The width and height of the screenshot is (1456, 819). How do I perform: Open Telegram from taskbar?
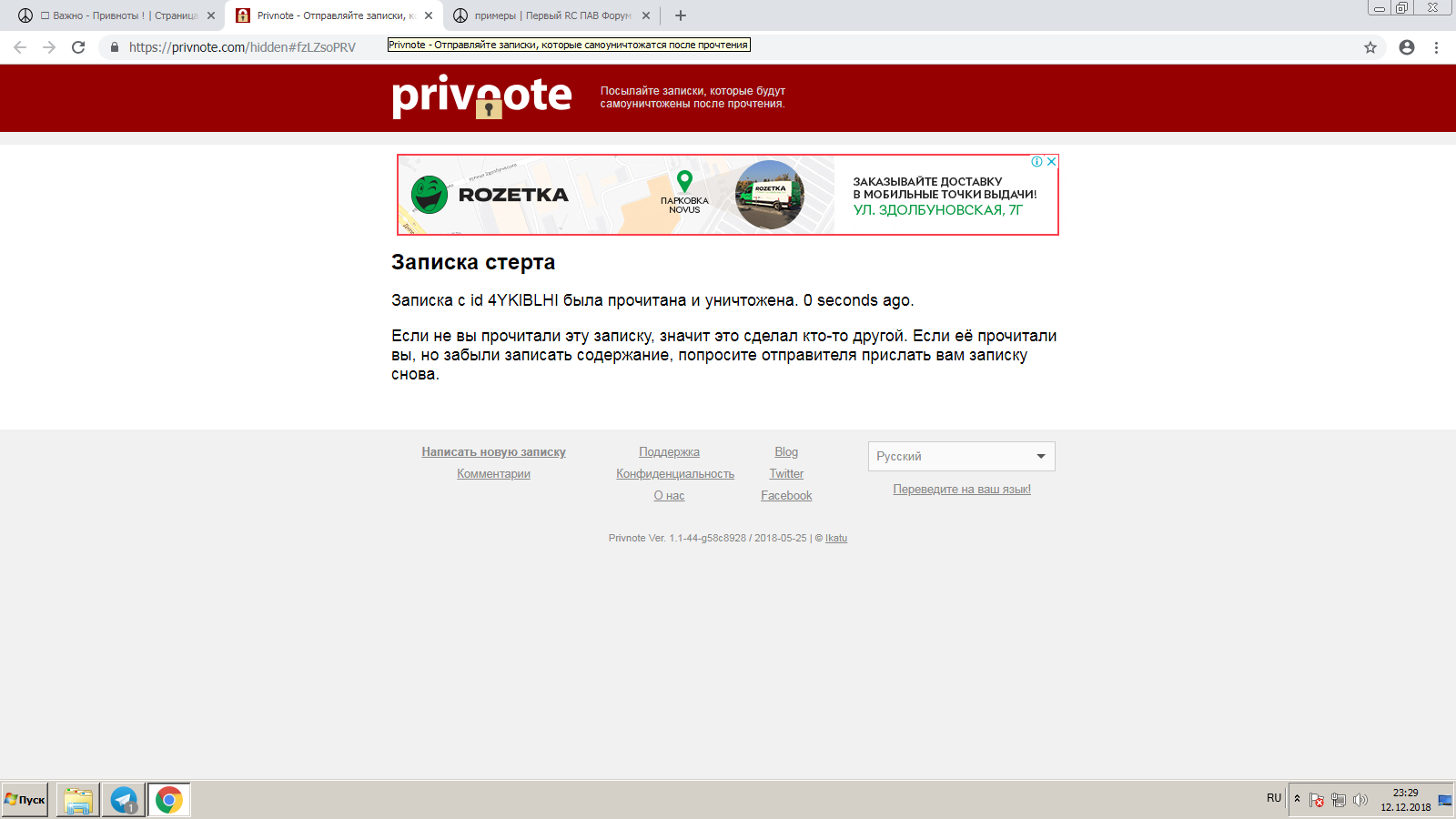[124, 800]
